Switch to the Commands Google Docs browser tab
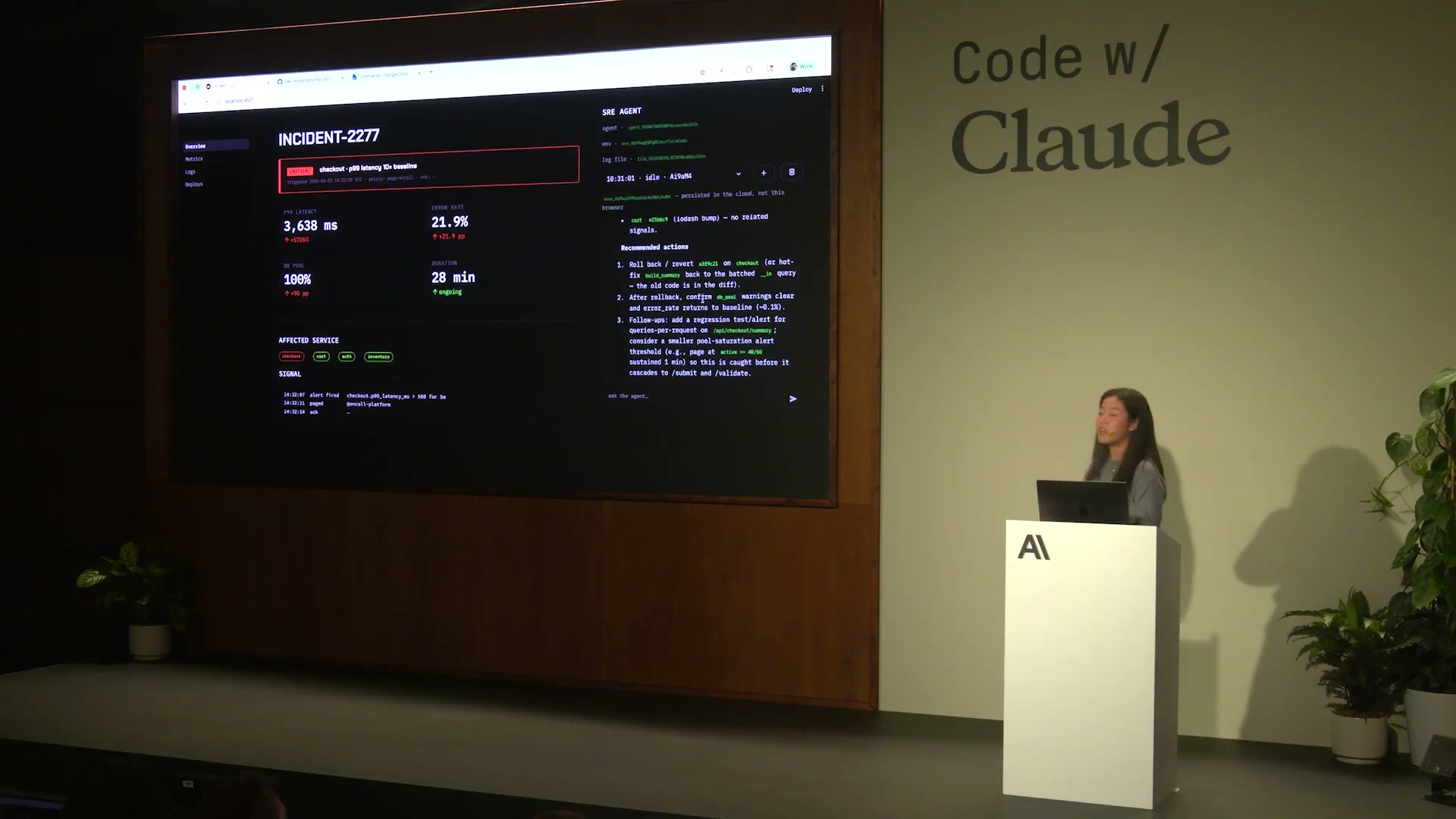Image resolution: width=1456 pixels, height=819 pixels. click(384, 75)
